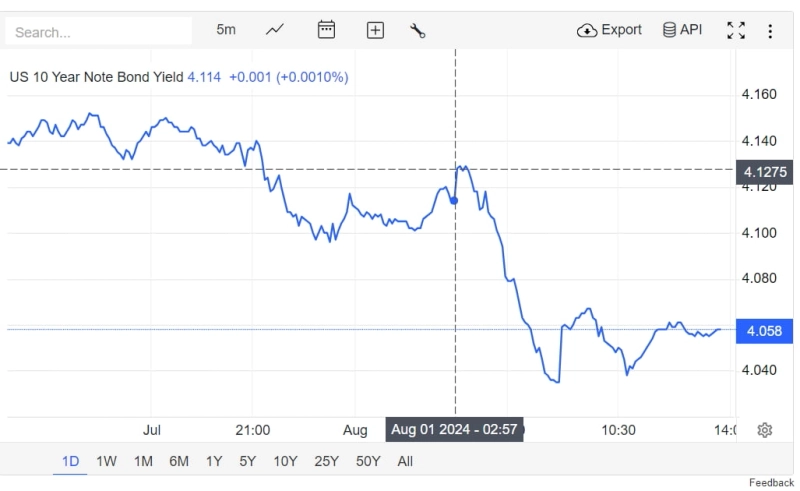Open the three-dot more options menu
This screenshot has height=491, width=800.
tap(770, 31)
